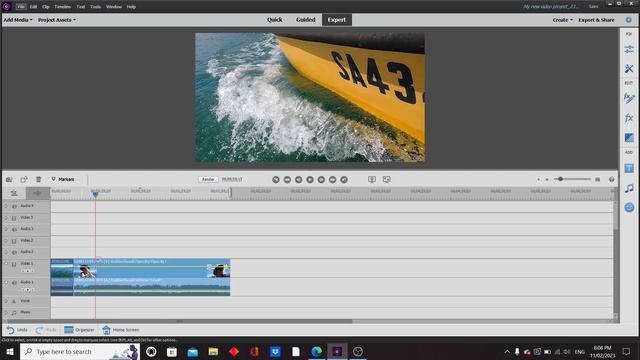The width and height of the screenshot is (640, 360).
Task: Mute the Audio 3 track speaker
Action: 14,229
